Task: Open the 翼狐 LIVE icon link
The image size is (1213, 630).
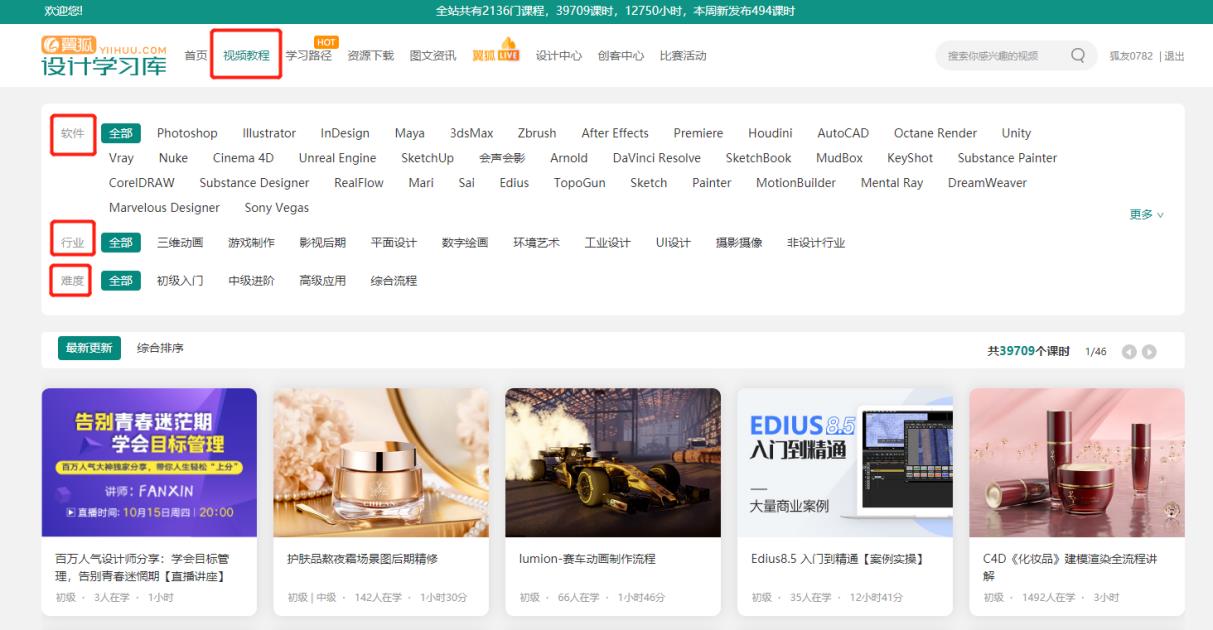Action: [x=496, y=51]
